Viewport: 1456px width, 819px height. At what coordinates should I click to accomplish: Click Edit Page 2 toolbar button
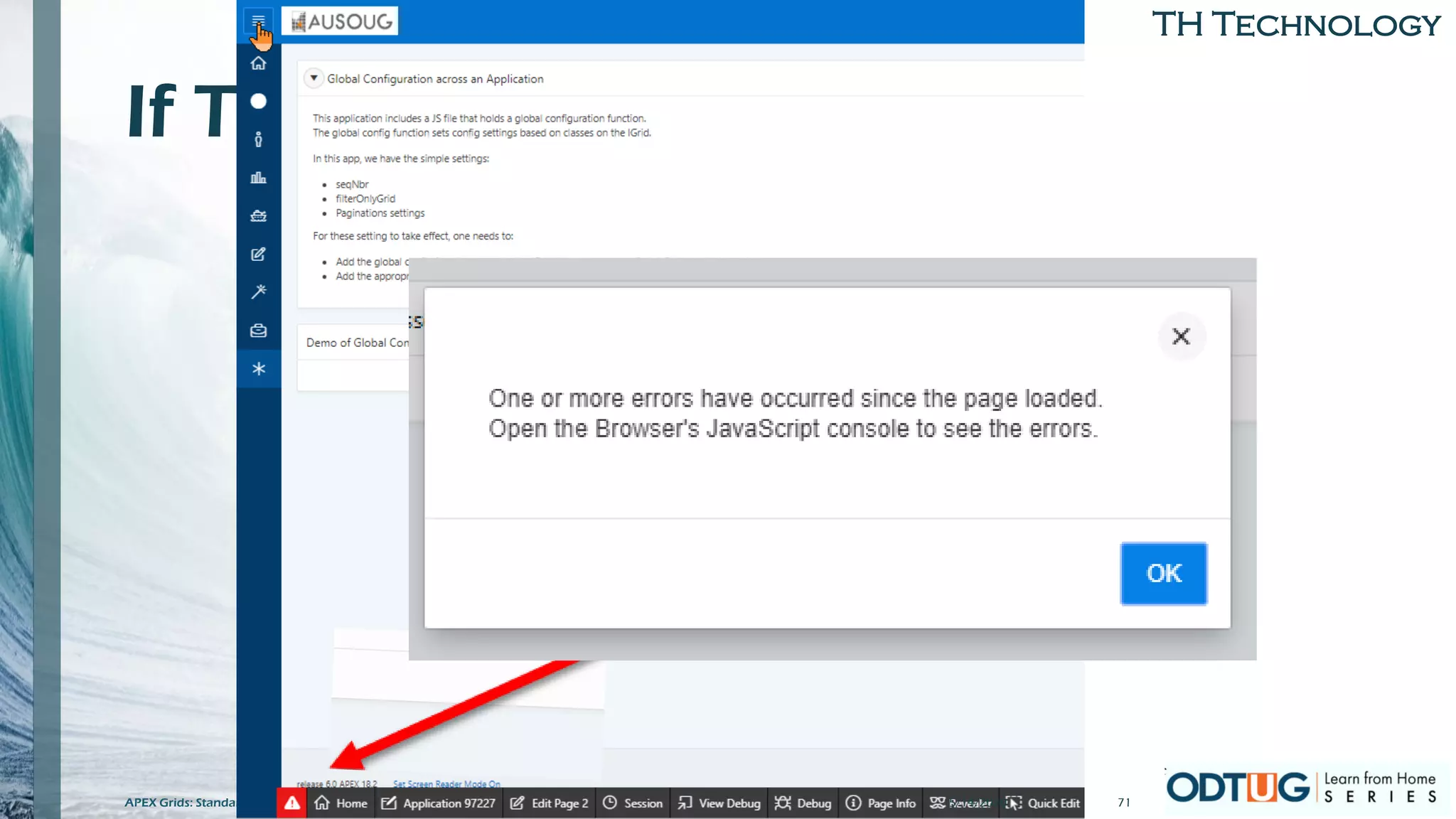click(x=550, y=803)
